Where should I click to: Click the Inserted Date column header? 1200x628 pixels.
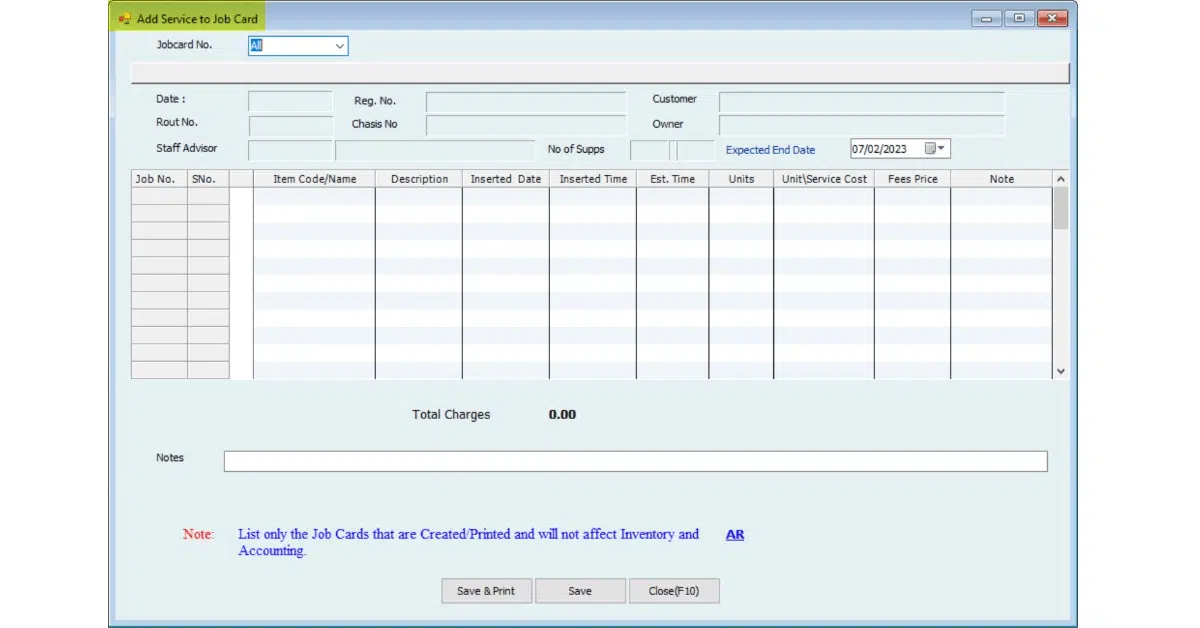click(x=506, y=179)
